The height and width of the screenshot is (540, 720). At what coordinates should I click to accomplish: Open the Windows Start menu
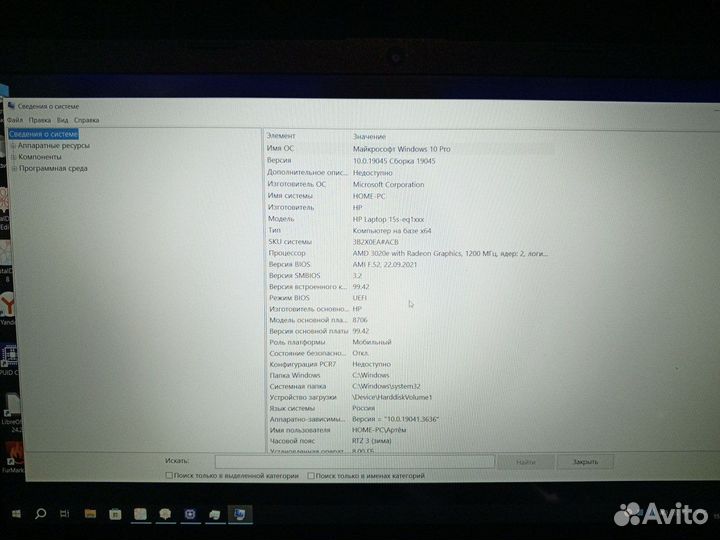[x=16, y=514]
